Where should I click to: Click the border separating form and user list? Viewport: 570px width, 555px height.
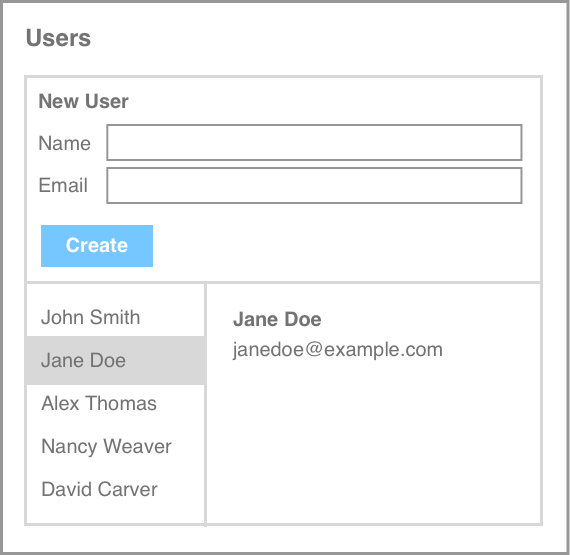284,282
